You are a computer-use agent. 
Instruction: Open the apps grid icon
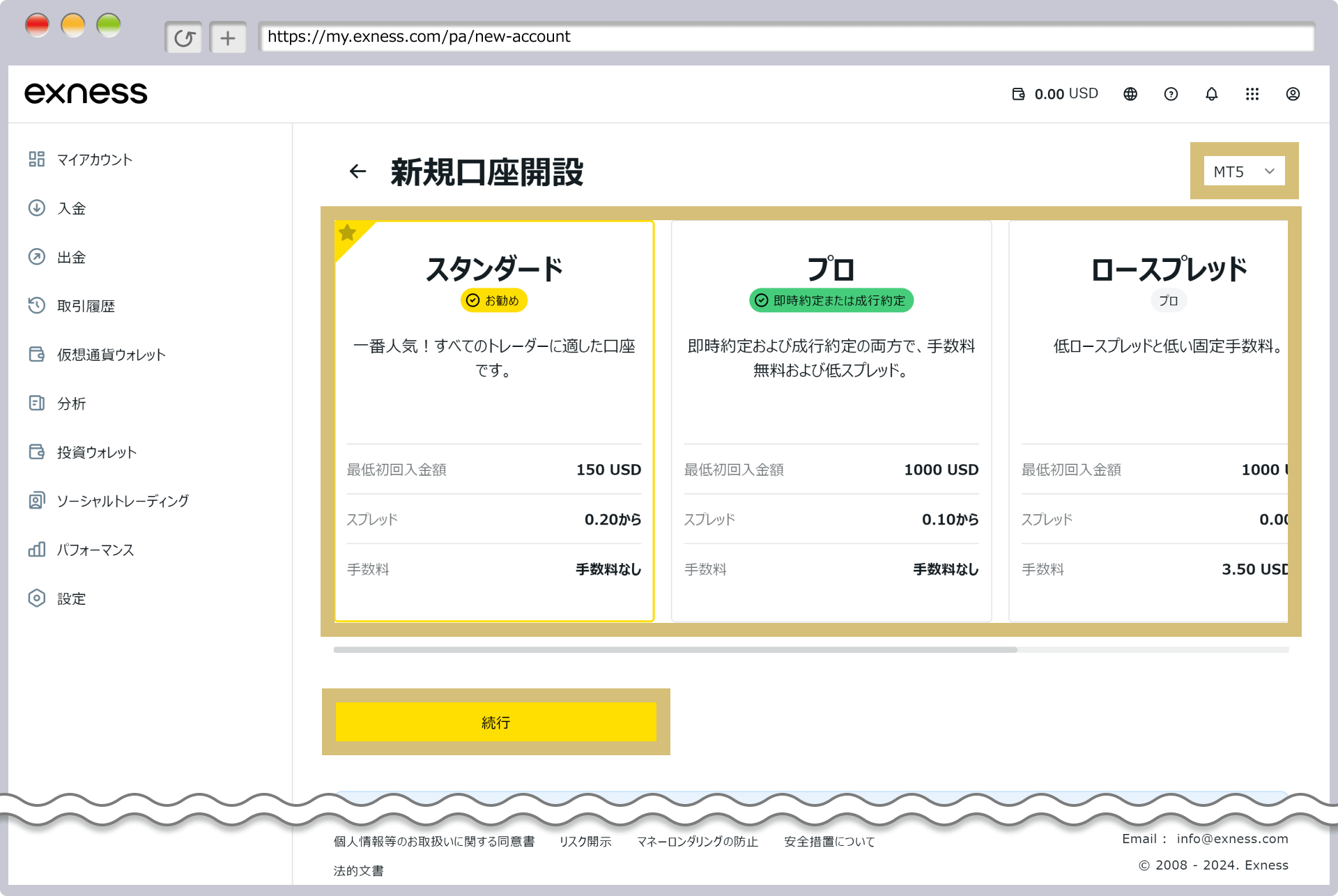click(1252, 94)
